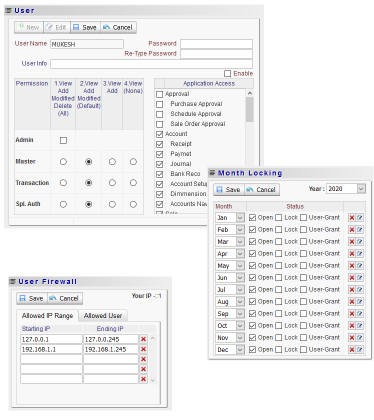Click the red delete icon in Nov row
Screen dimensions: 374x420
point(352,338)
